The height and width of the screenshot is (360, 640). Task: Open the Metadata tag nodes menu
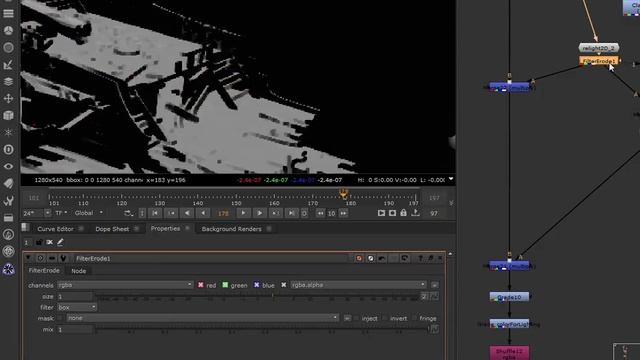pyautogui.click(x=8, y=184)
